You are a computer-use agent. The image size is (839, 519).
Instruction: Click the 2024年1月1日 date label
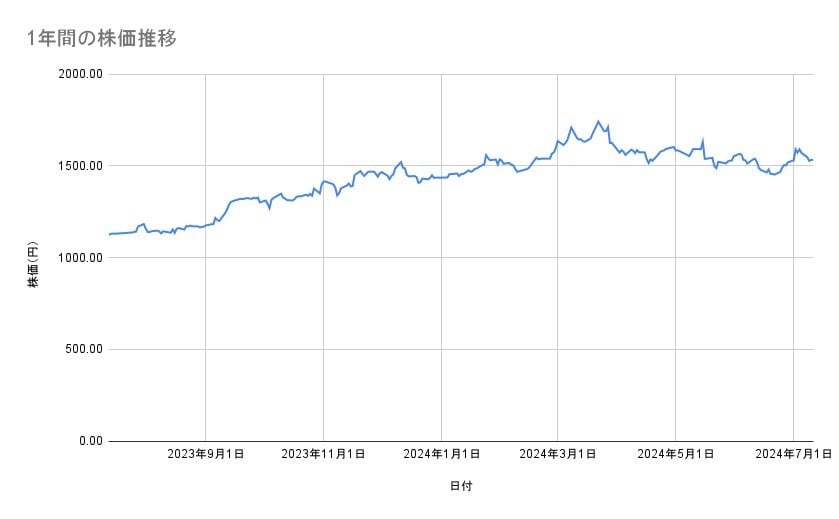pyautogui.click(x=441, y=455)
